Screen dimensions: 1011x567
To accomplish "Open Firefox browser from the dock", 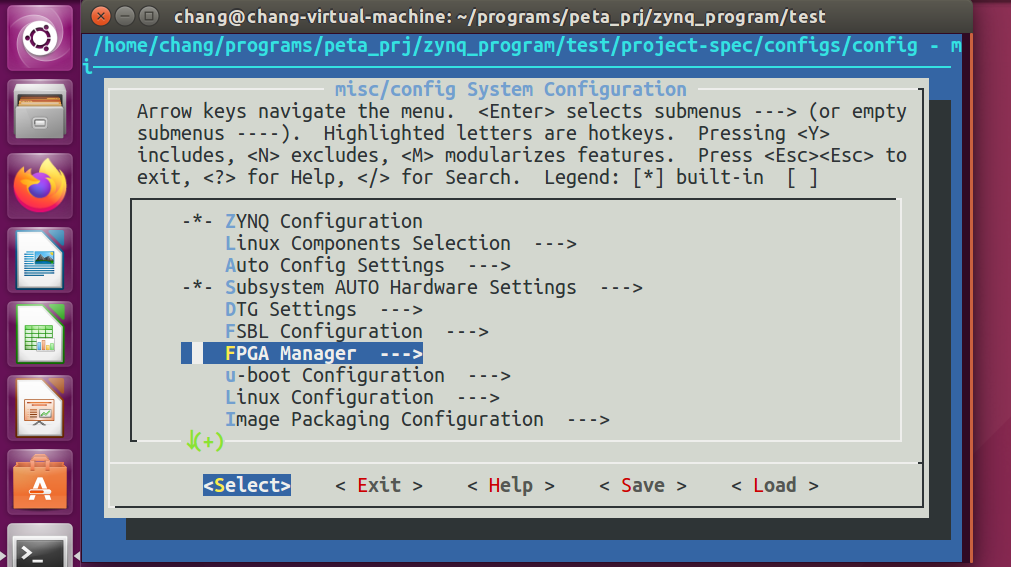I will [x=40, y=186].
